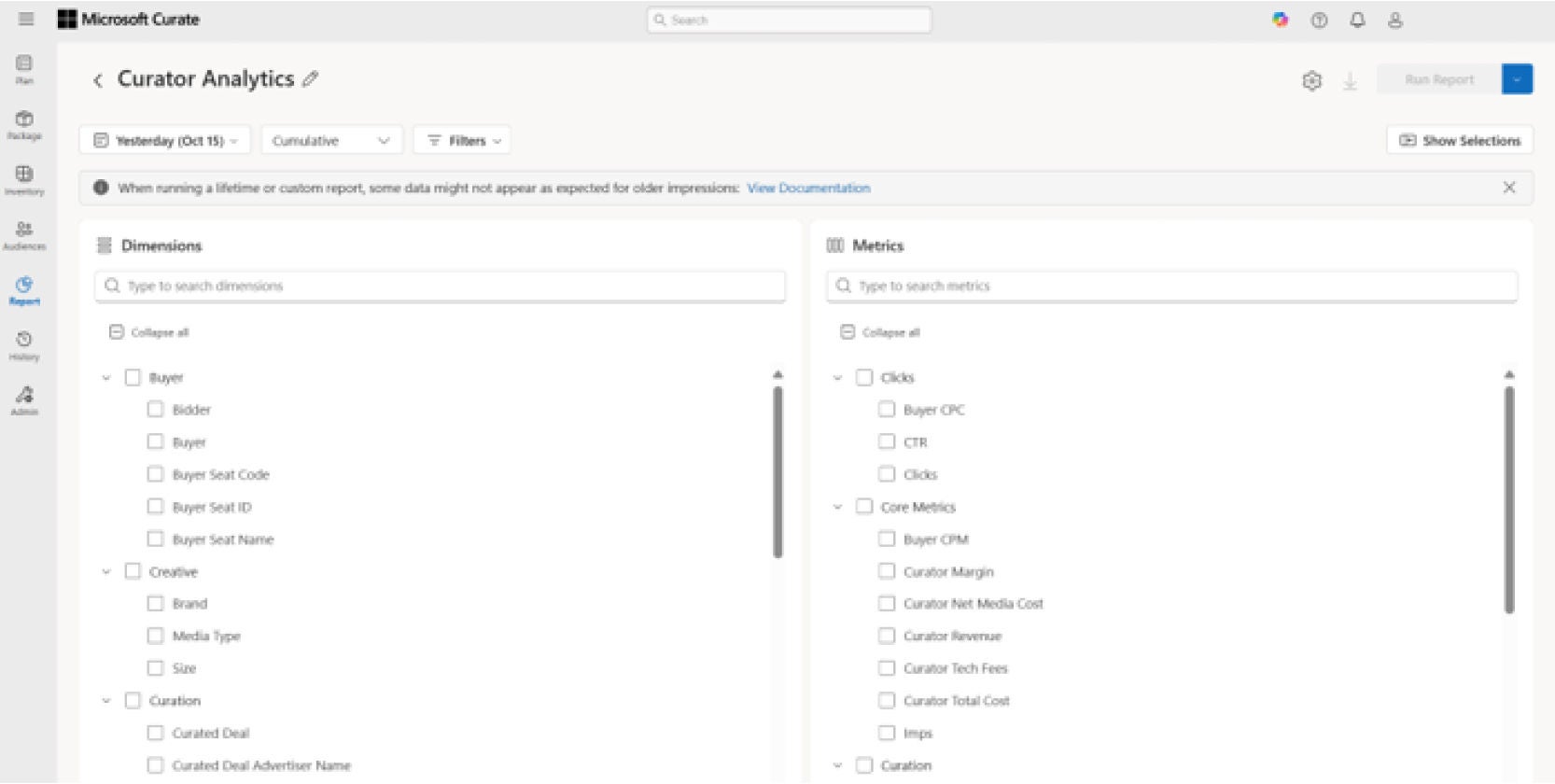Check the Curator Total Cost metric
Image resolution: width=1555 pixels, height=784 pixels.
[887, 700]
